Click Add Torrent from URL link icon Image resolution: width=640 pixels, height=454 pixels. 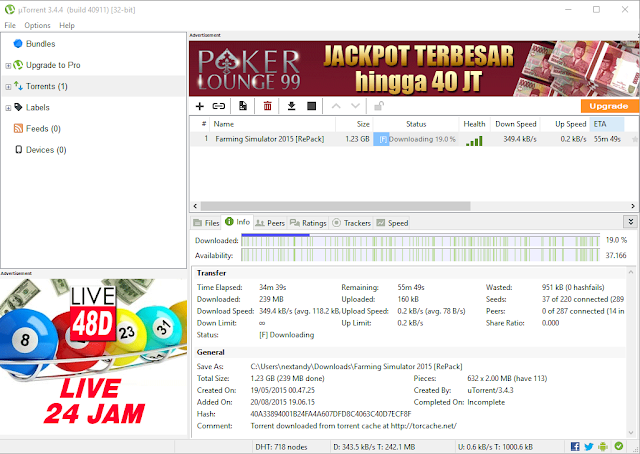click(x=219, y=106)
